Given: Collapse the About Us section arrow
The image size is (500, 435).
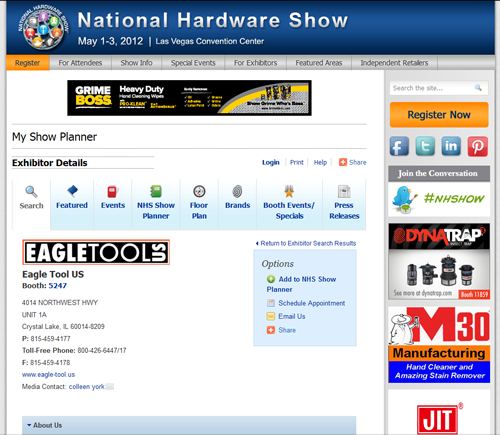Looking at the screenshot, I should pyautogui.click(x=29, y=425).
